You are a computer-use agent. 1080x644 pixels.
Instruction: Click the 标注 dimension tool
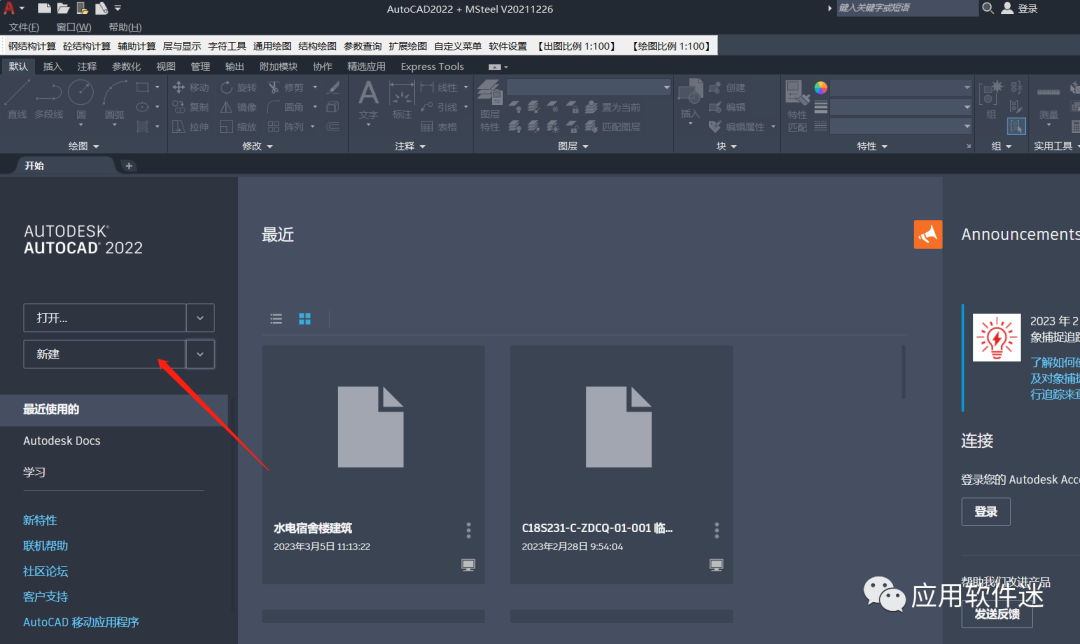tap(401, 101)
